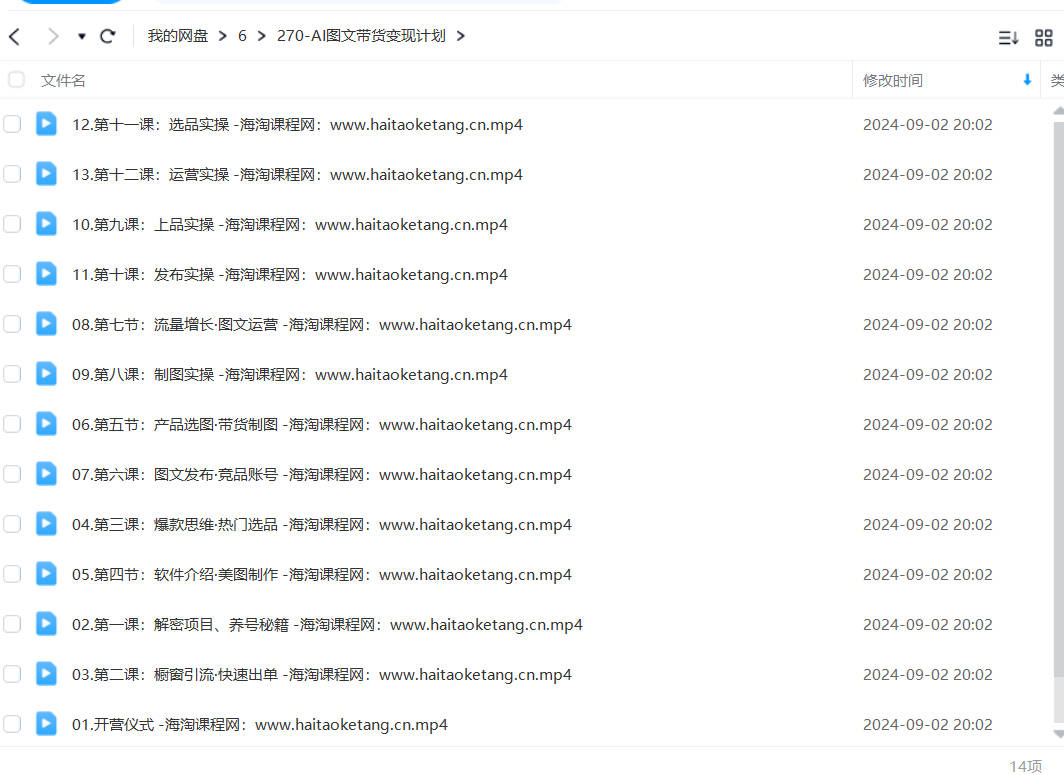Toggle the blue sort direction arrow
1064x775 pixels.
pos(1027,80)
